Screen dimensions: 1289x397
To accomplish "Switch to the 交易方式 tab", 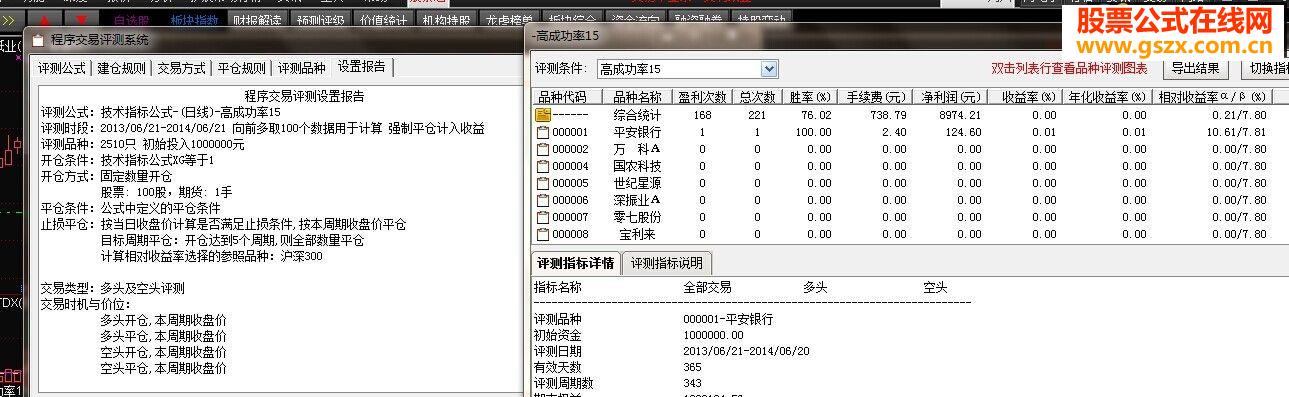I will tap(181, 68).
